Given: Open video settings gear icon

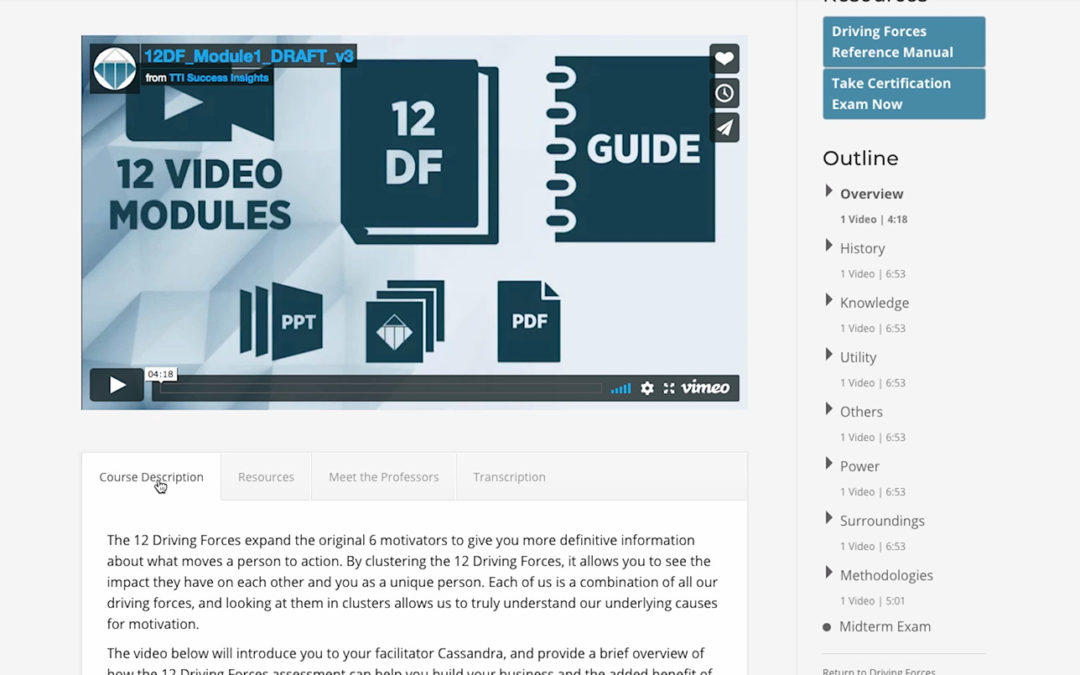Looking at the screenshot, I should click(647, 388).
